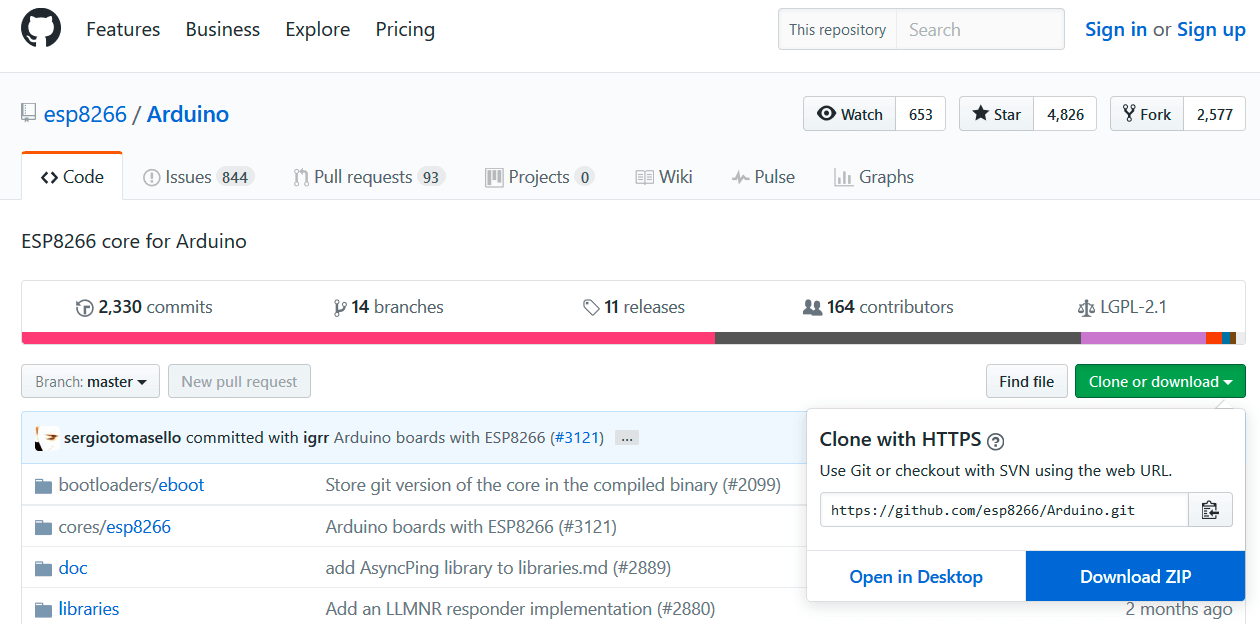
Task: Open the libraries folder
Action: 89,608
